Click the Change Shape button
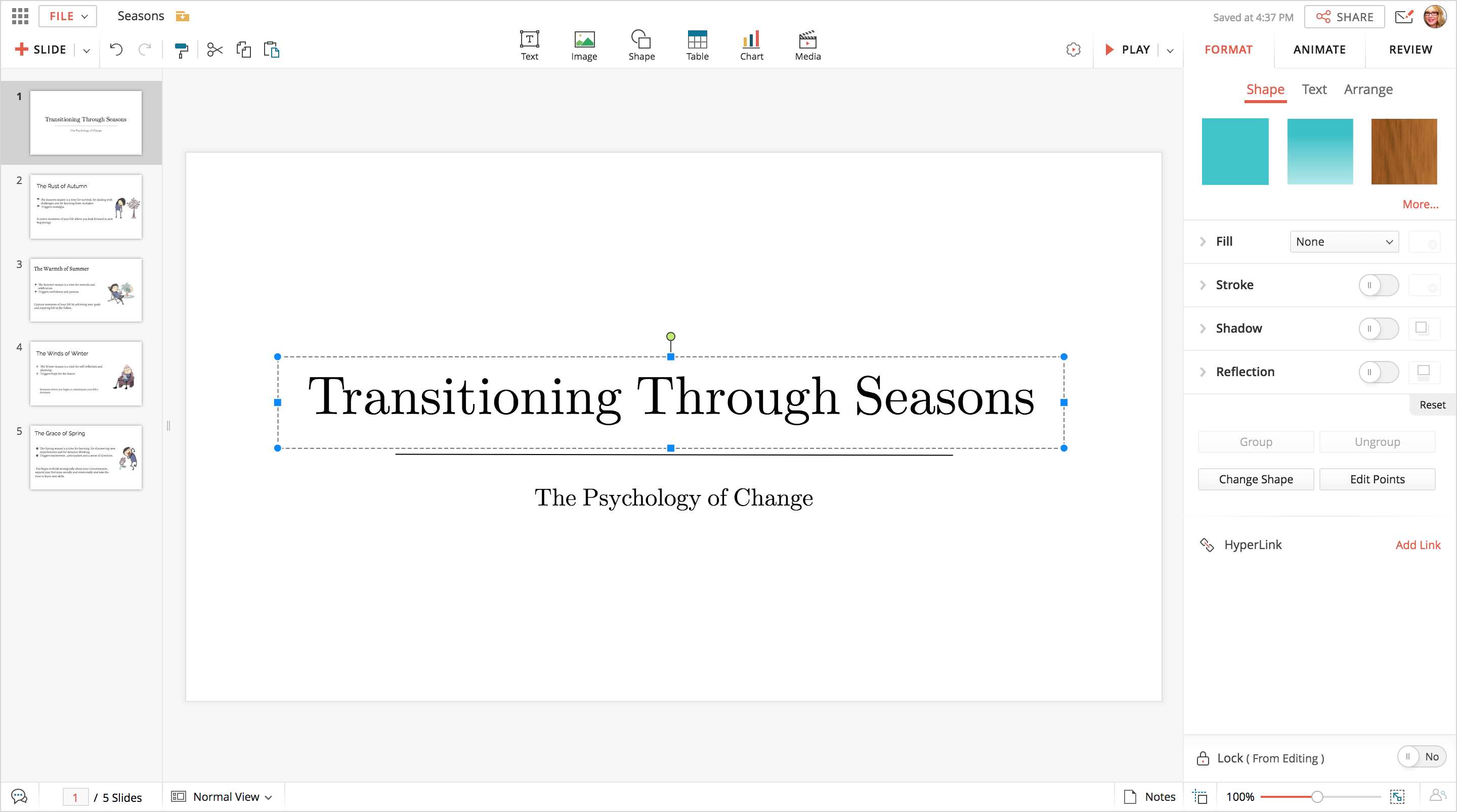 [1255, 479]
